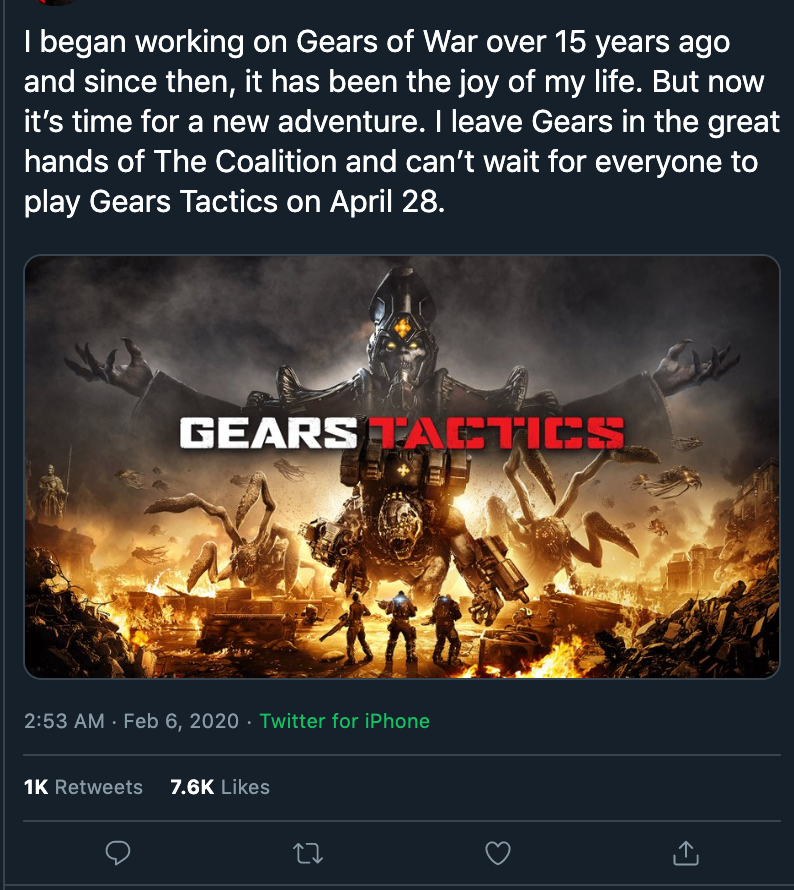The width and height of the screenshot is (794, 890).
Task: Open the Gears Tactics promotional image
Action: coord(403,468)
